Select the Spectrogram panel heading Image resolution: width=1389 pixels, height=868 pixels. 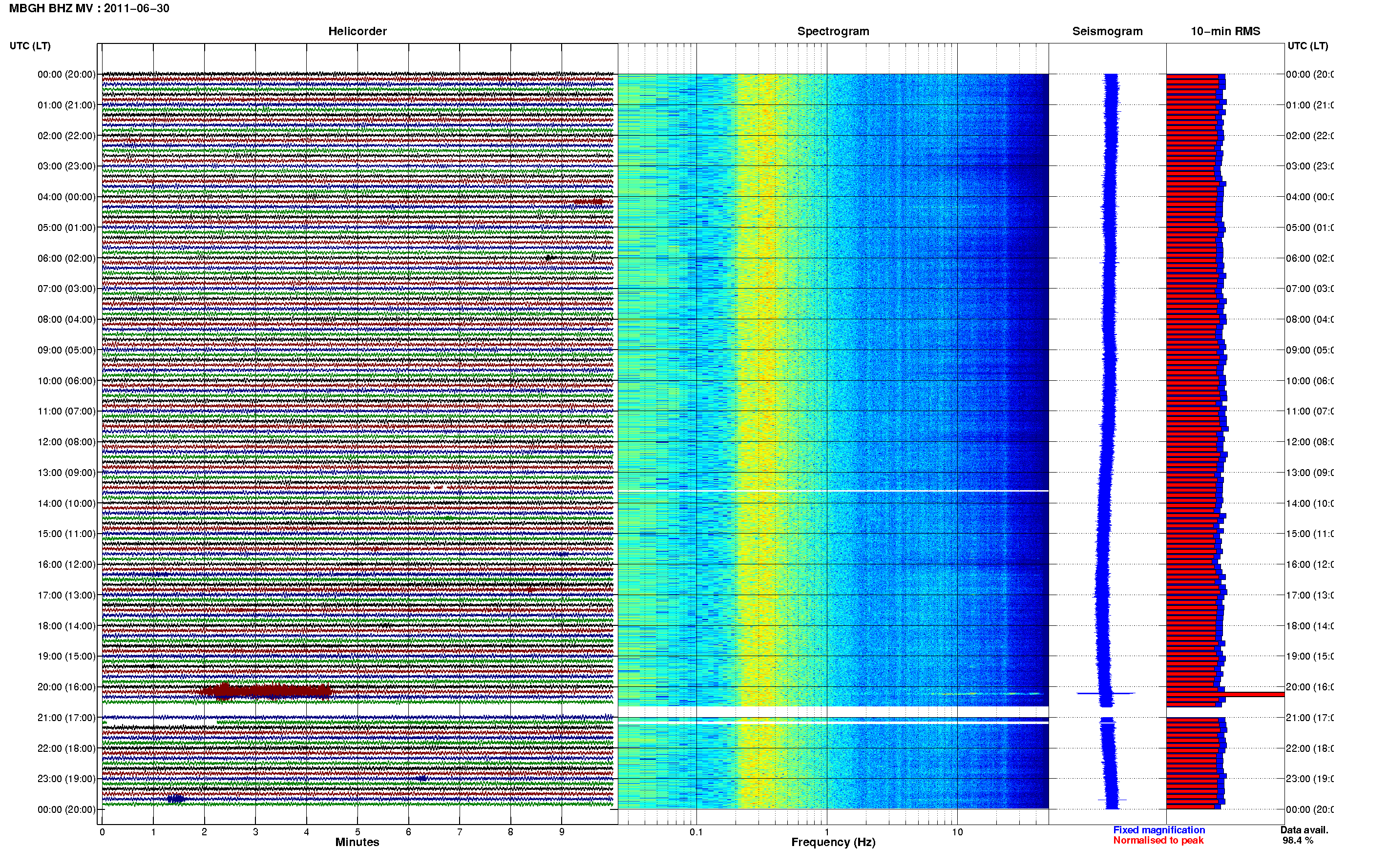[833, 31]
